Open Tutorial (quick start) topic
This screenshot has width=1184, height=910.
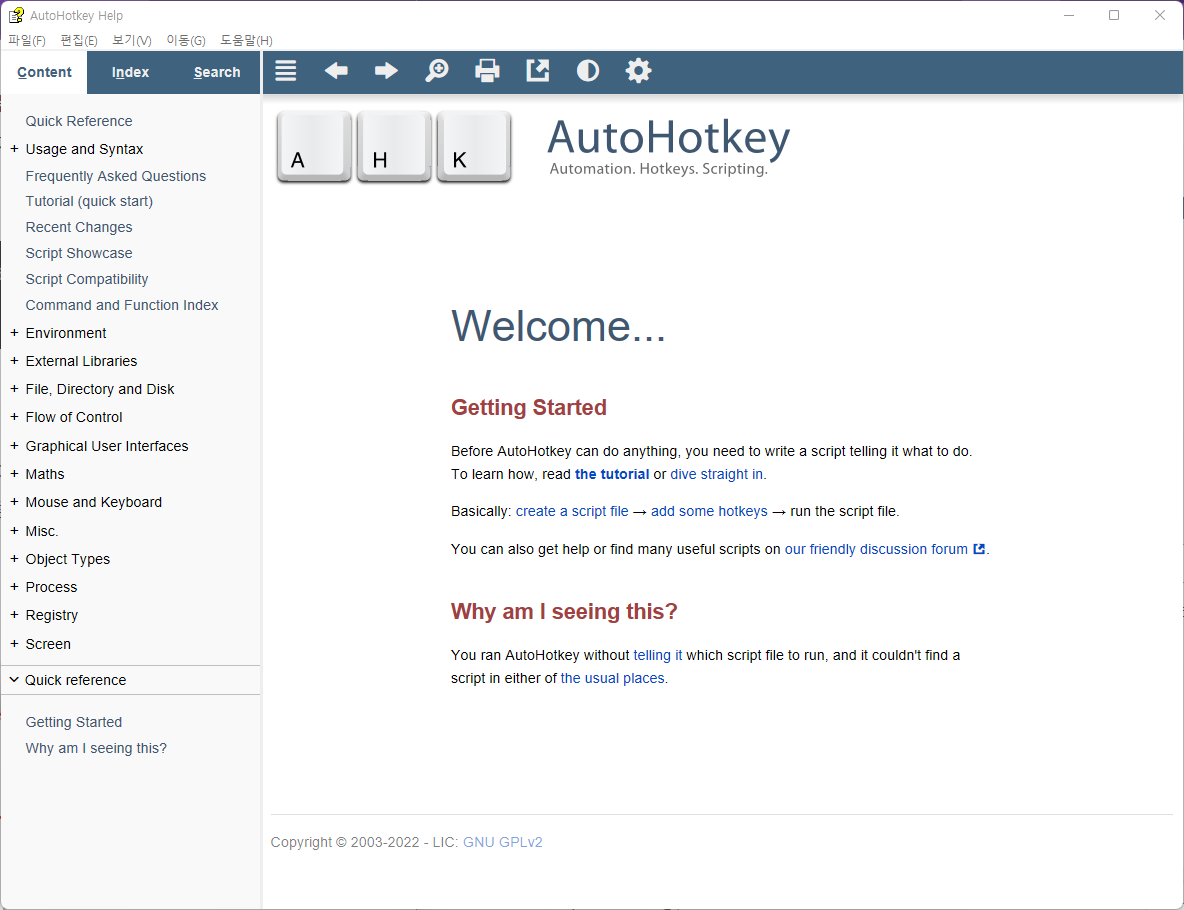point(89,201)
